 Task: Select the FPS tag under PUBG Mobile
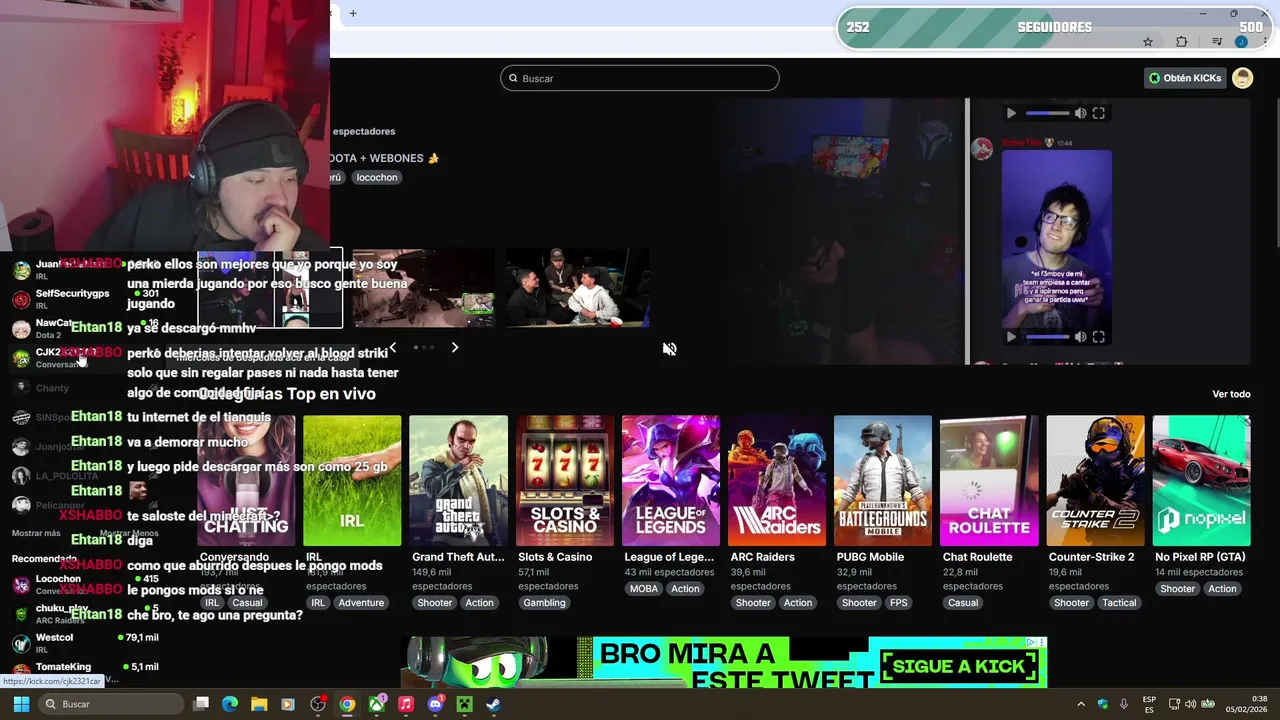(x=899, y=603)
